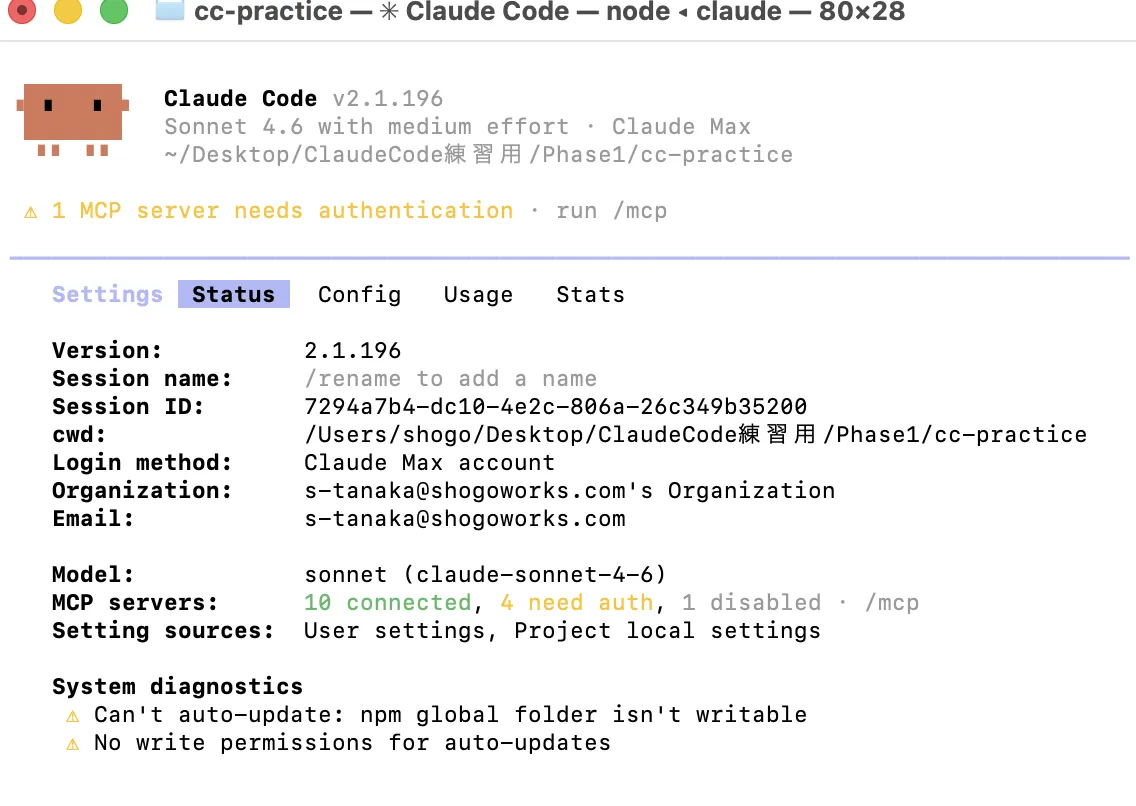Click the yellow minimize window button
This screenshot has height=806, width=1136.
[68, 11]
